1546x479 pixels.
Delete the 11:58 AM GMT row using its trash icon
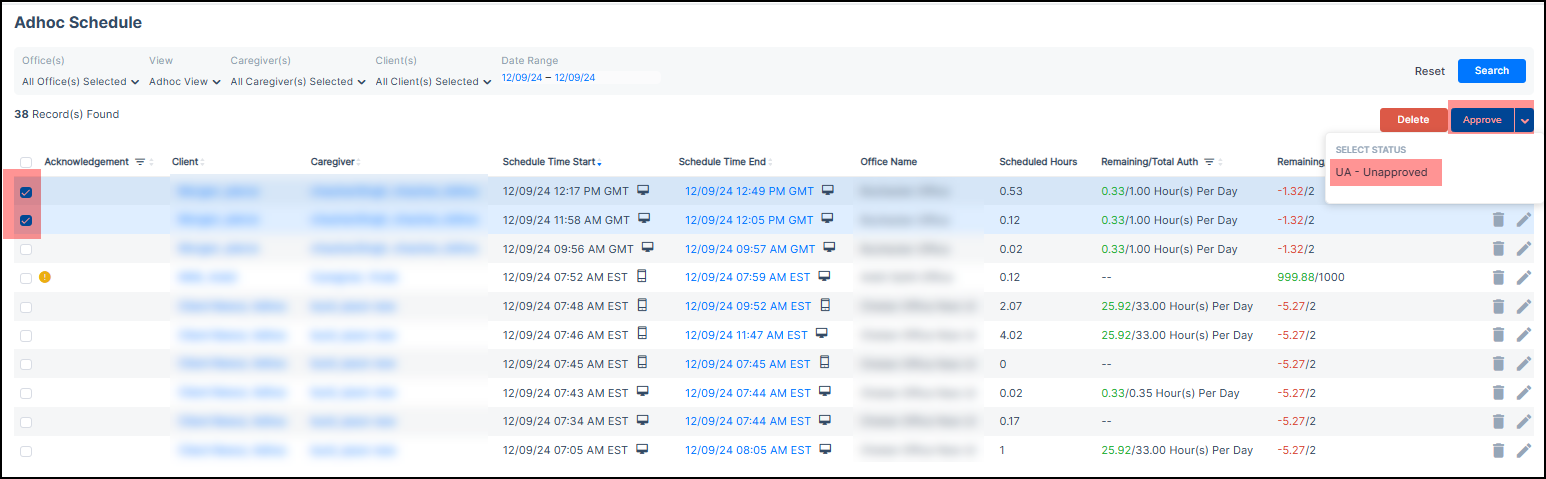1497,220
